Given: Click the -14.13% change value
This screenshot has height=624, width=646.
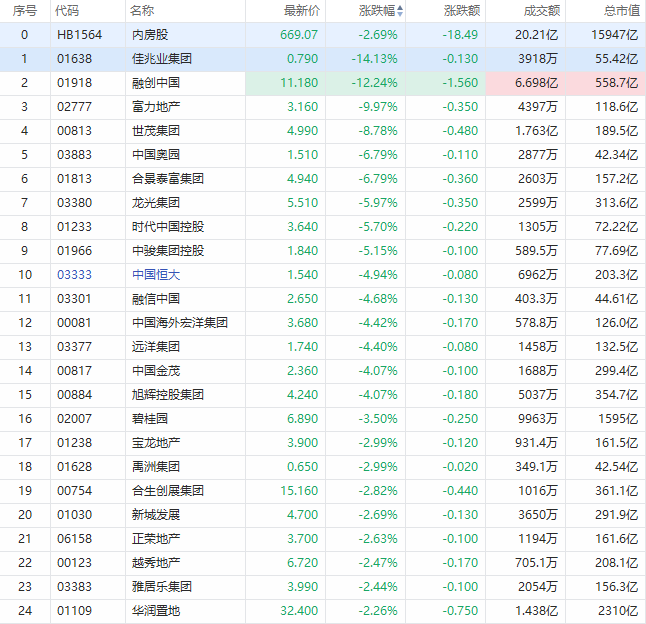Looking at the screenshot, I should pyautogui.click(x=374, y=58).
